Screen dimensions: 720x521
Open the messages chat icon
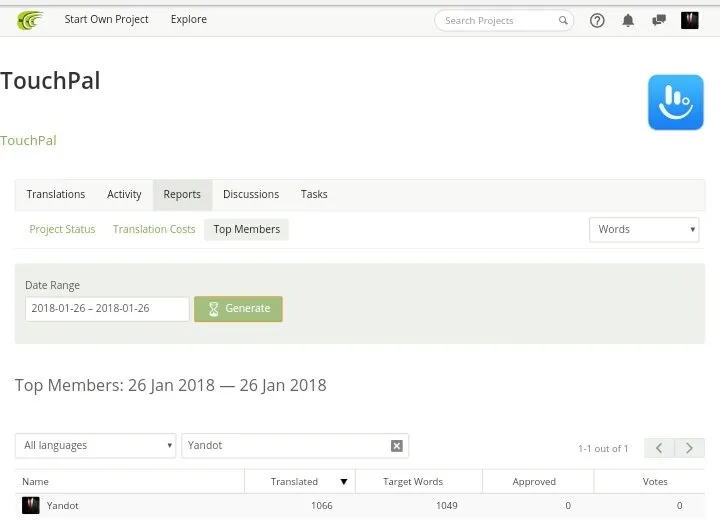(659, 20)
